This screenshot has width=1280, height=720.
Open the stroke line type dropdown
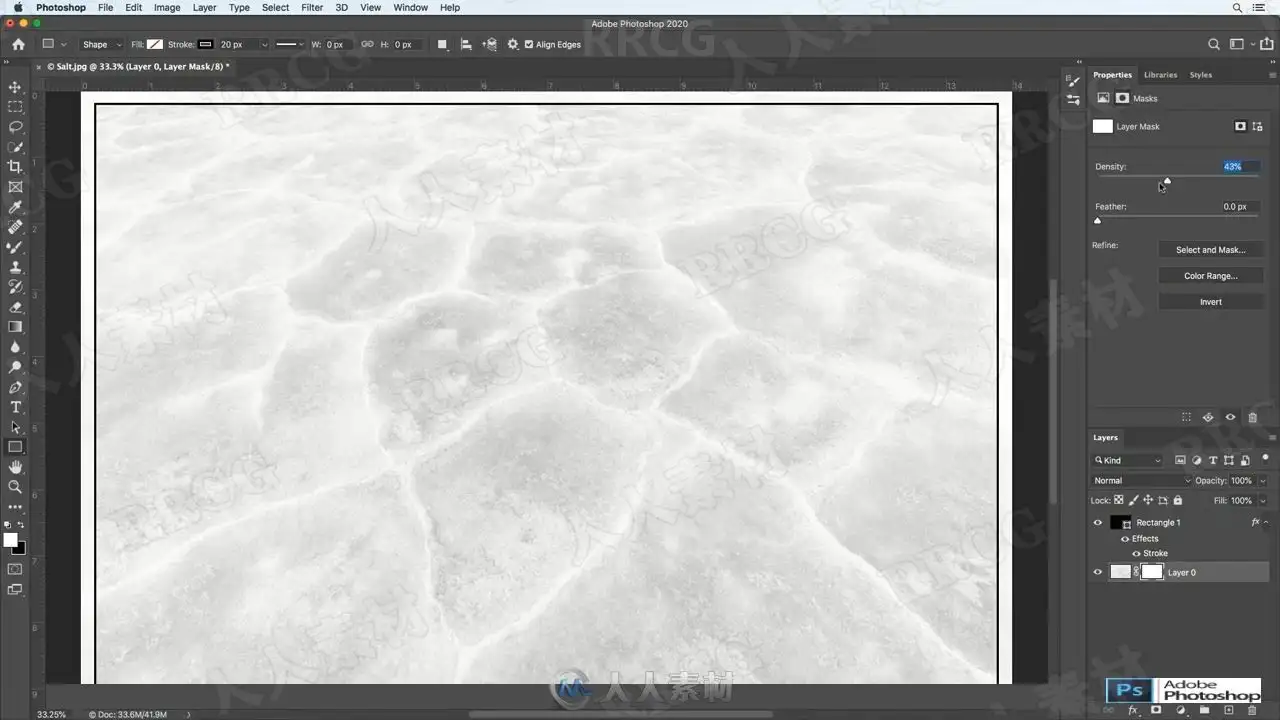(x=291, y=44)
